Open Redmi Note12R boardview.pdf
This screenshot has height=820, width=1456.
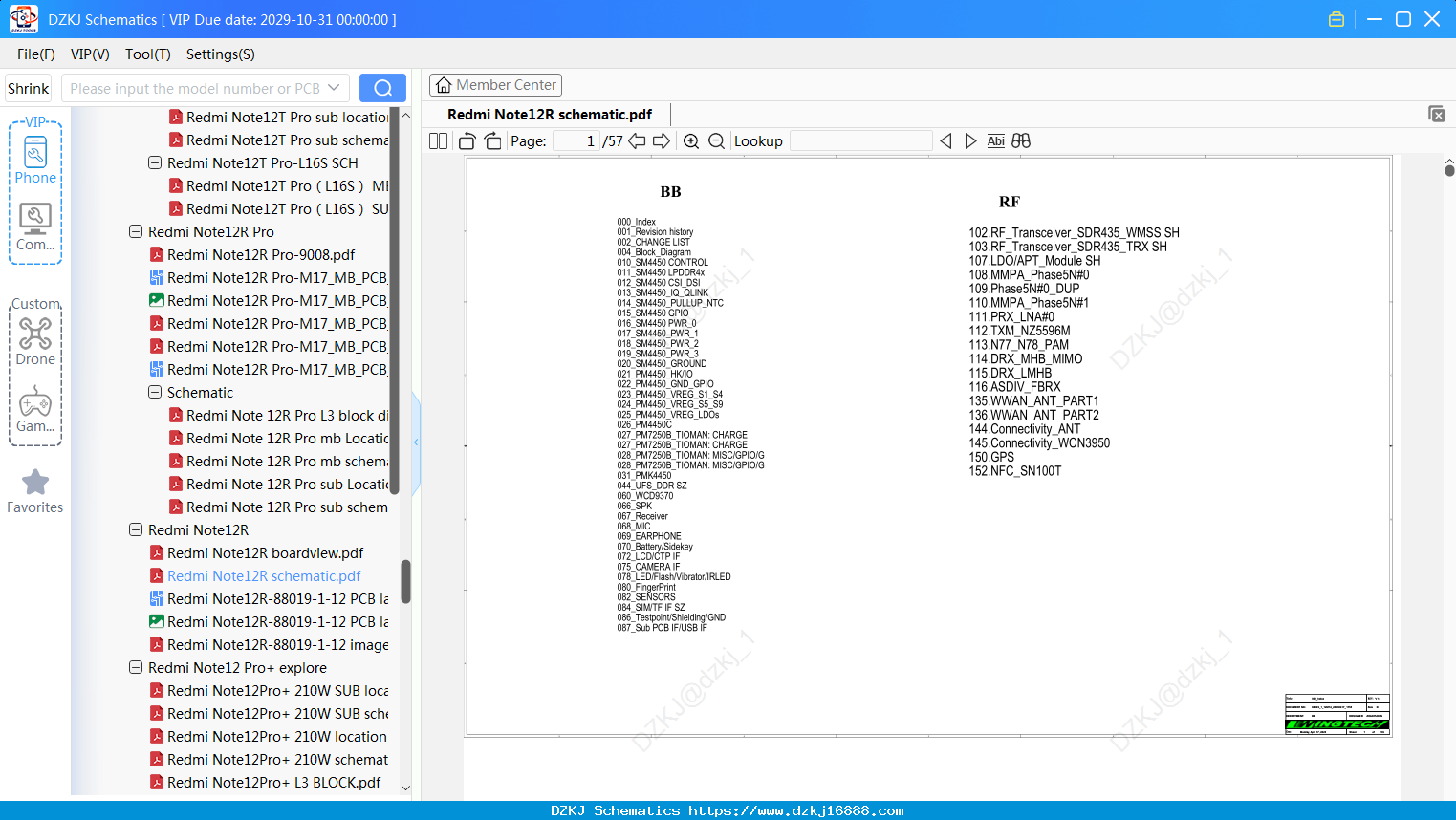(256, 553)
